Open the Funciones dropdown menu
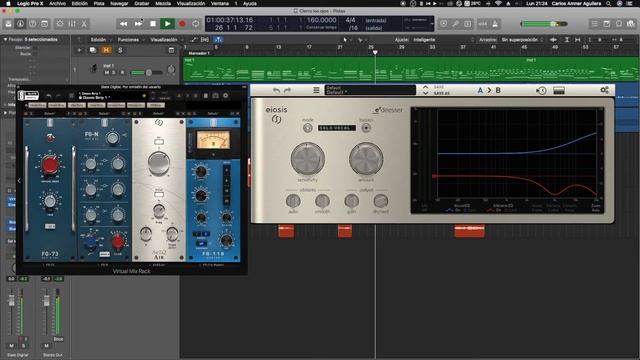The height and width of the screenshot is (360, 640). [131, 40]
